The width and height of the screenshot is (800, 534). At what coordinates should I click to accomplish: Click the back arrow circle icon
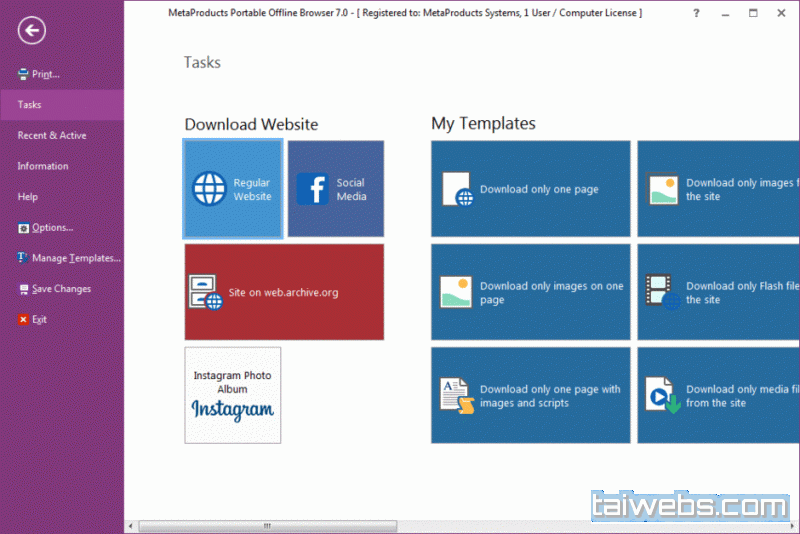coord(32,31)
